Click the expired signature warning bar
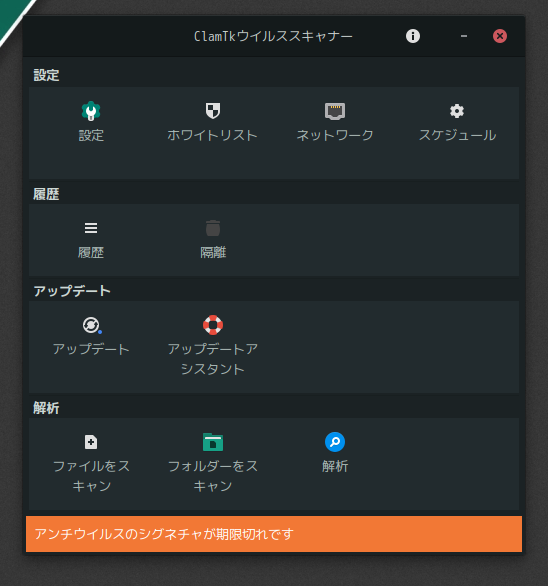Image resolution: width=548 pixels, height=586 pixels. tap(274, 534)
